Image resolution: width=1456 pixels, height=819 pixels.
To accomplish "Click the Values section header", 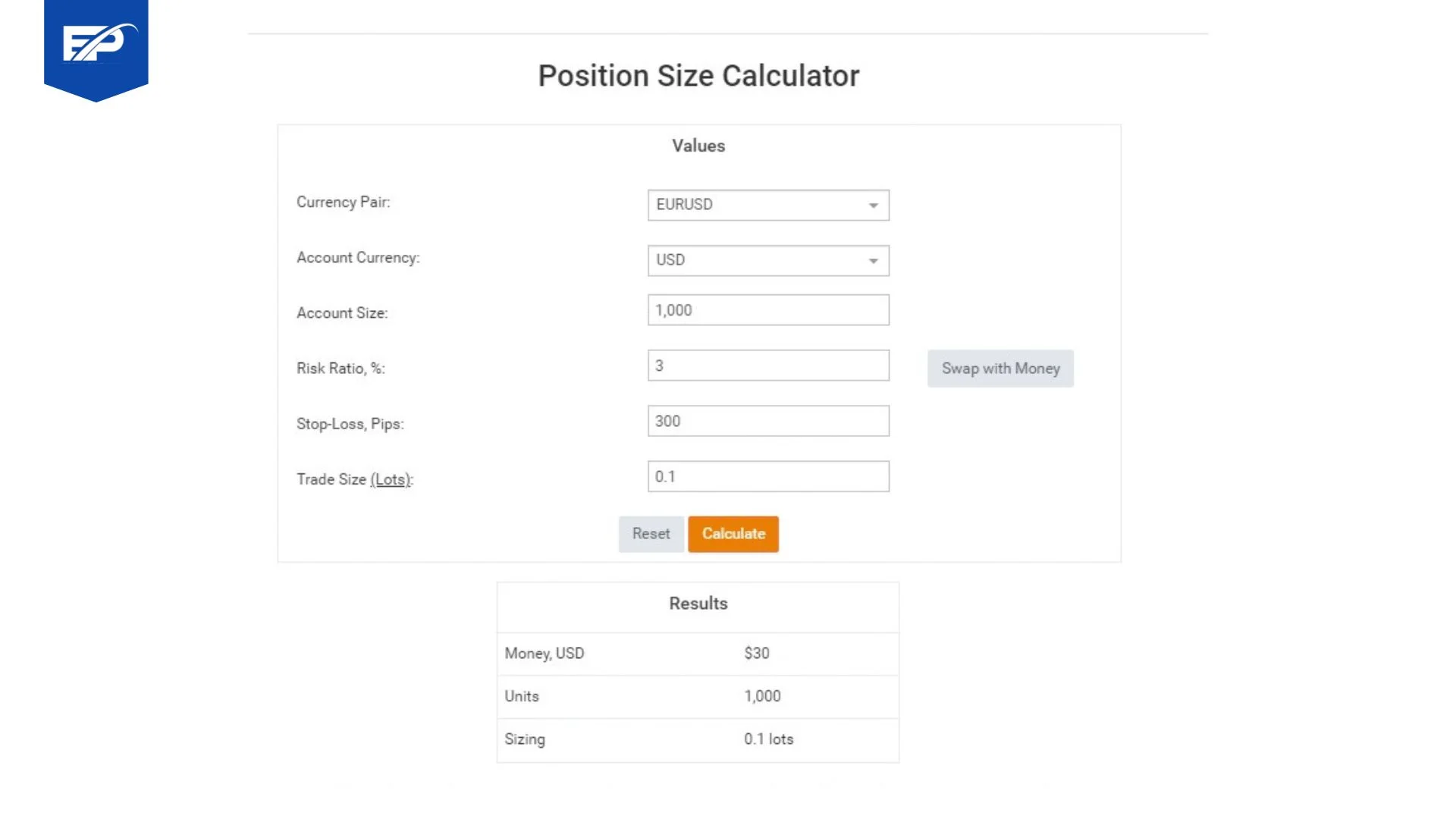I will coord(698,146).
